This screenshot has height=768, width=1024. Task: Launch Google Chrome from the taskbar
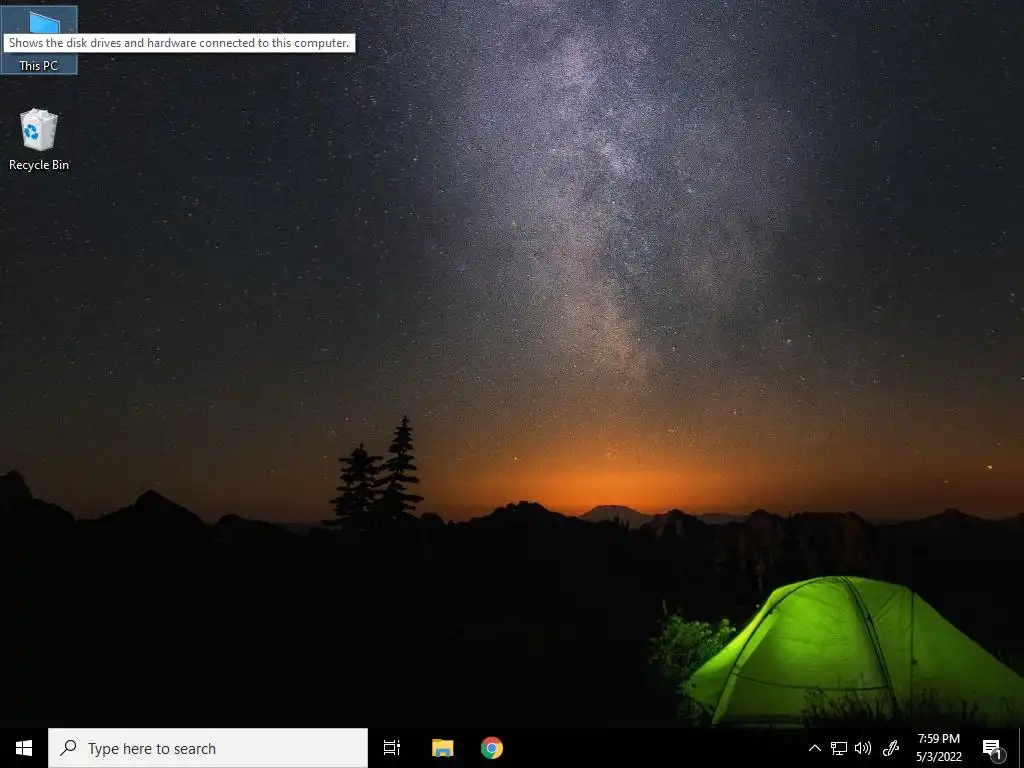click(492, 748)
